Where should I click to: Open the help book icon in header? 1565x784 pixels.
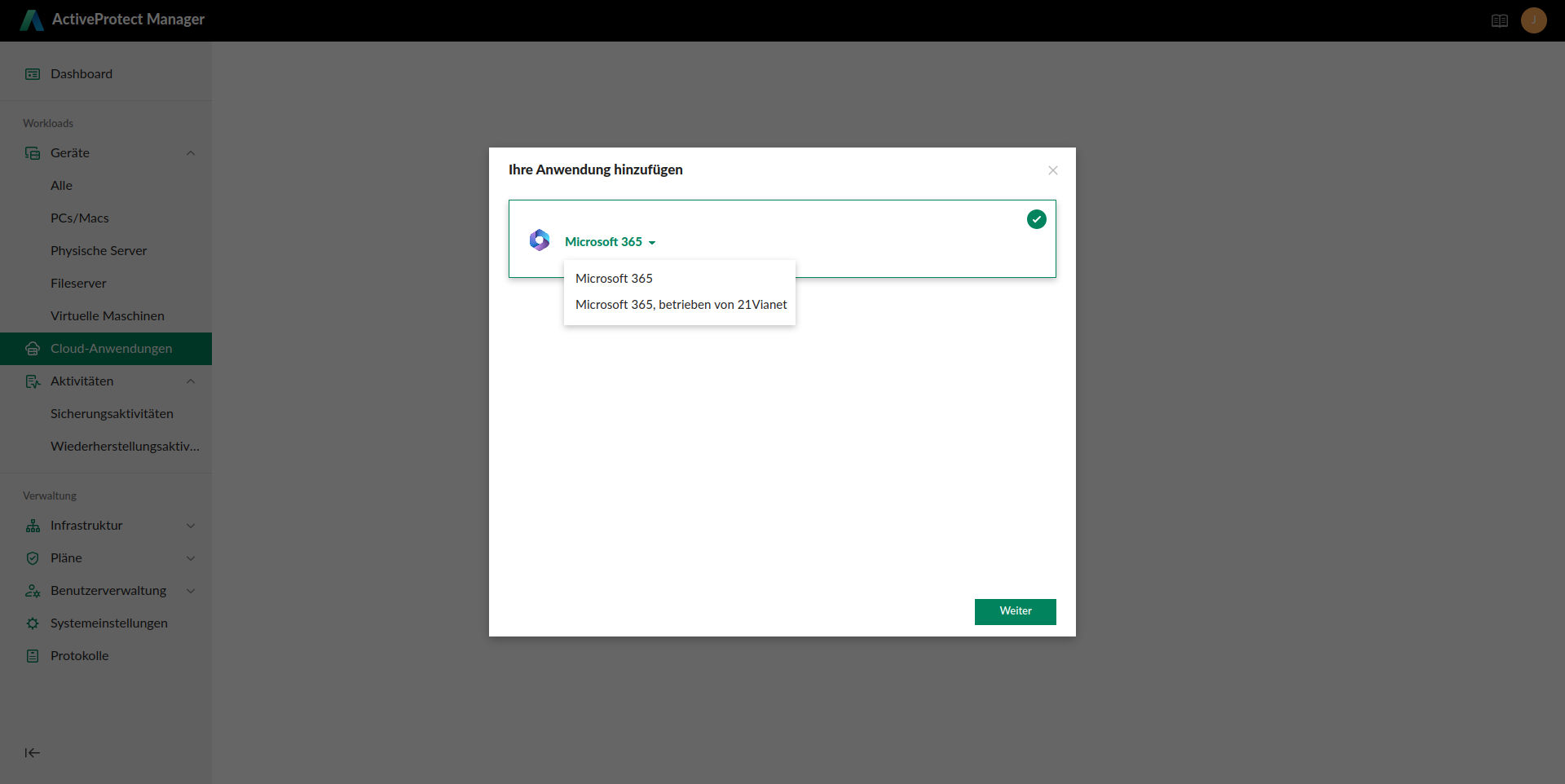[1499, 20]
